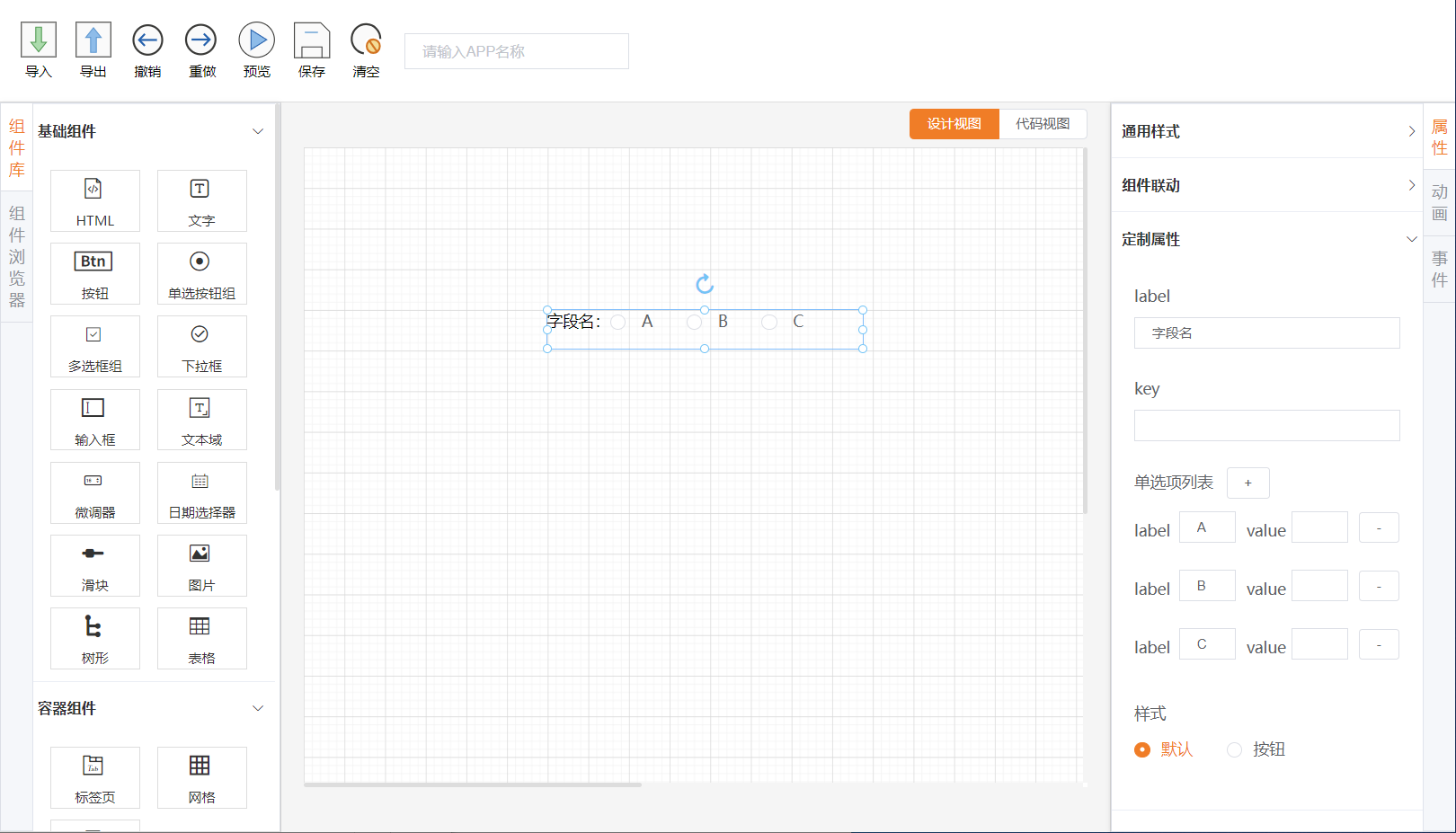Viewport: 1456px width, 833px height.
Task: Undo with the 撤销 arrow icon
Action: click(147, 40)
